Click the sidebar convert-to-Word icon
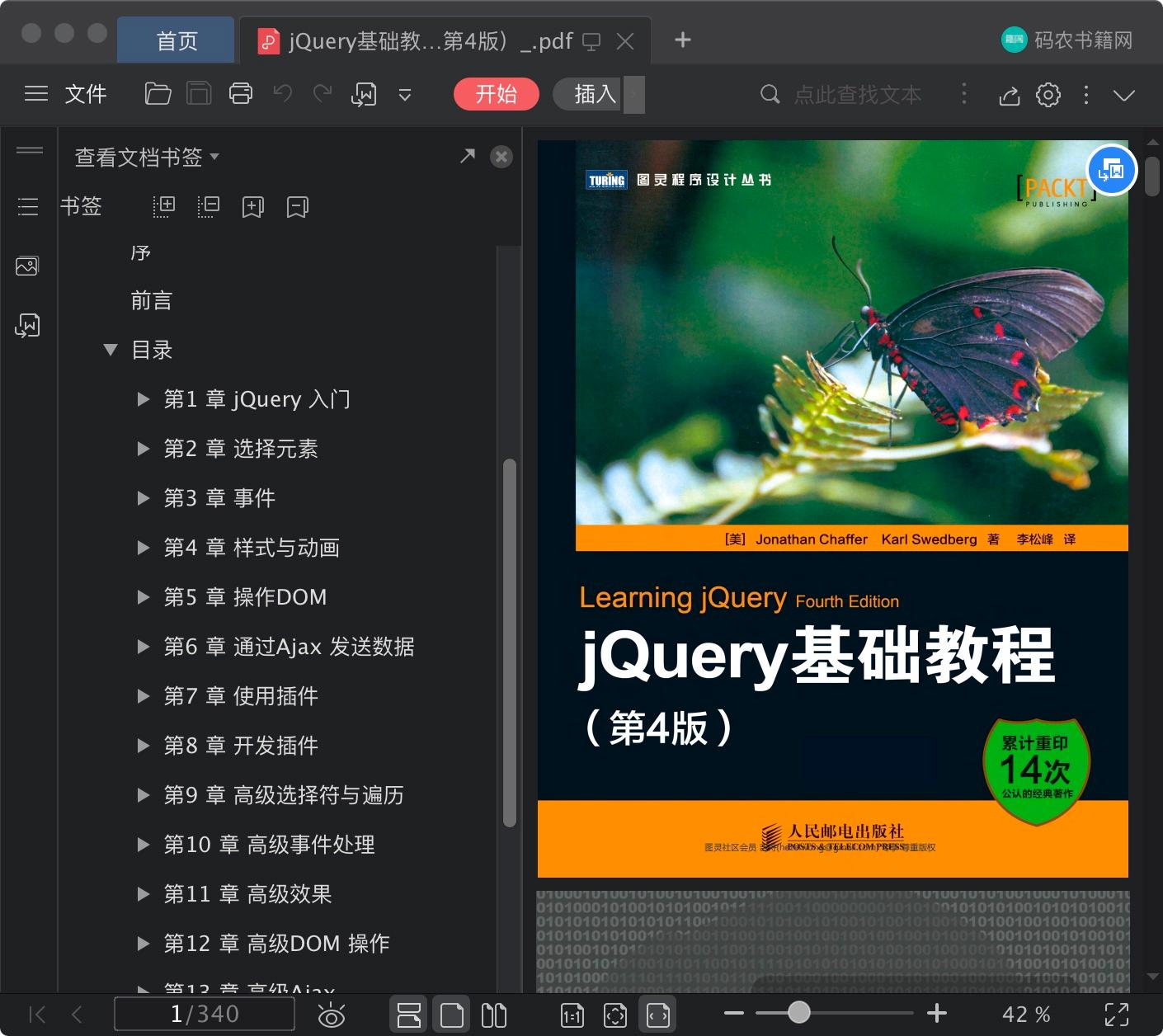 click(27, 325)
